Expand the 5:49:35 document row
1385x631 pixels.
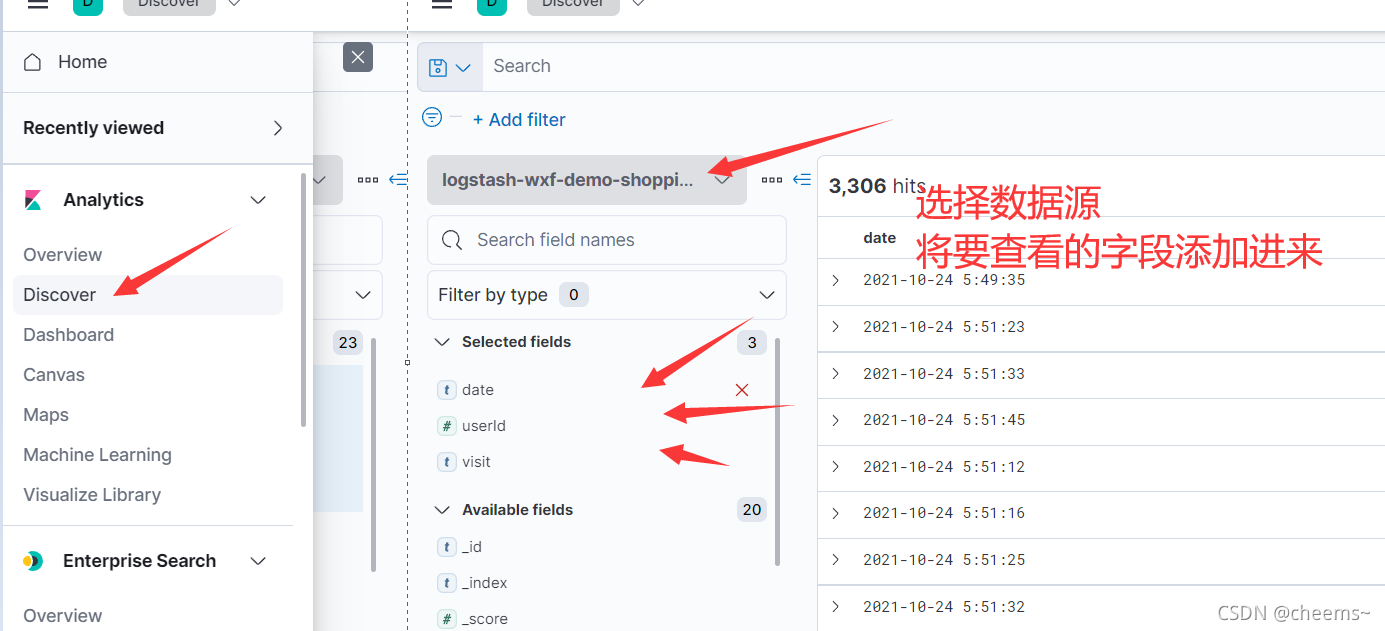pyautogui.click(x=836, y=280)
